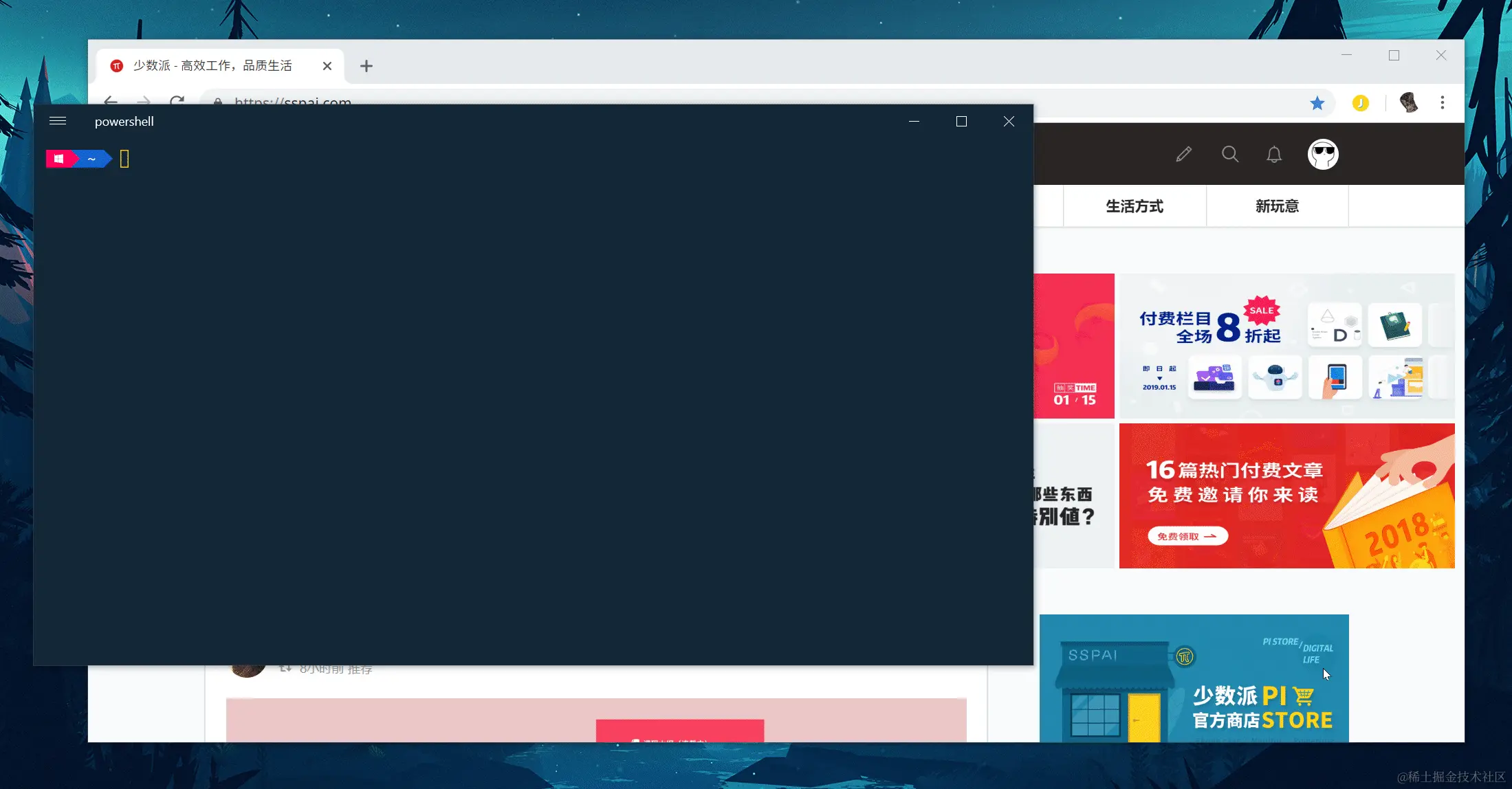The height and width of the screenshot is (789, 1512).
Task: Select the 生活方式 tab
Action: click(1135, 206)
